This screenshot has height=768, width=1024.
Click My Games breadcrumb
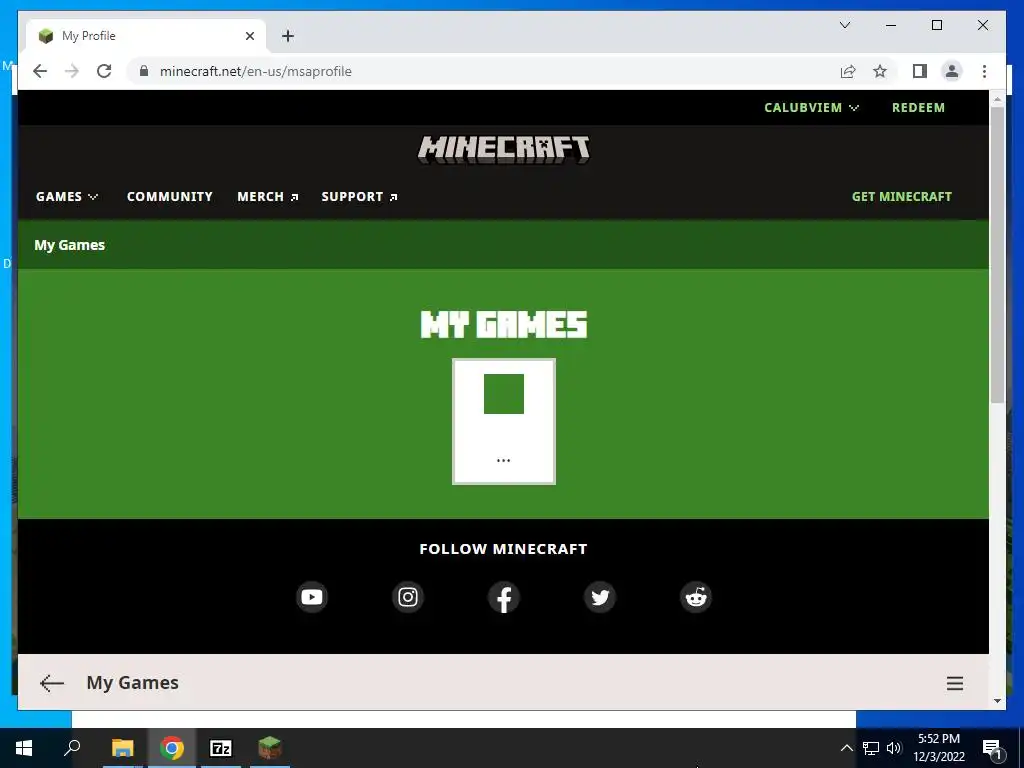(x=69, y=245)
